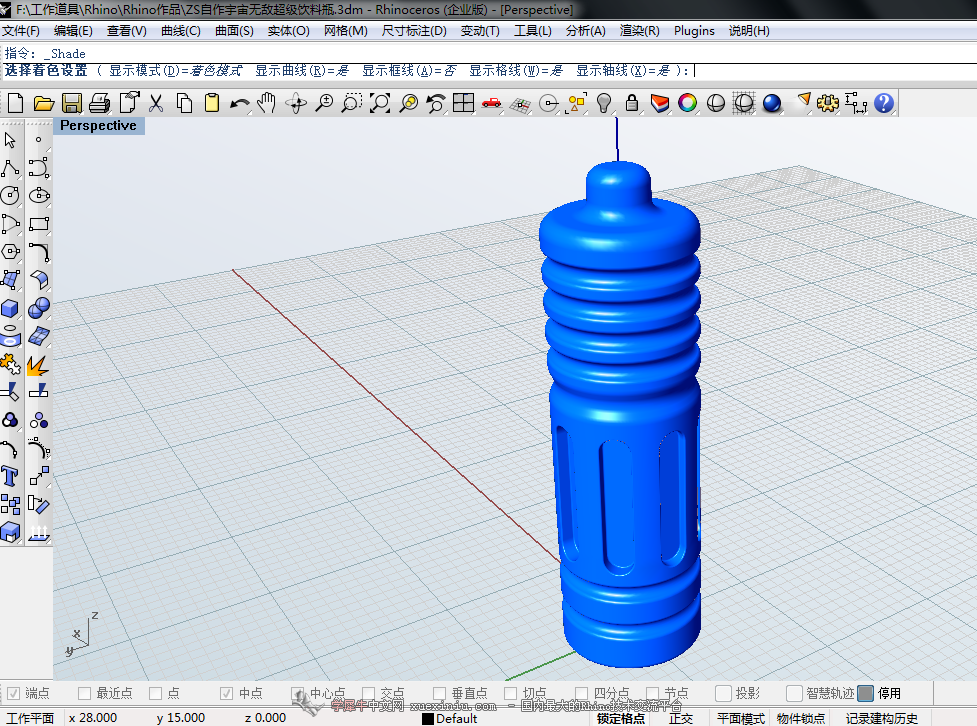This screenshot has width=977, height=726.
Task: Toggle the 中点 osnap checkbox
Action: 227,693
